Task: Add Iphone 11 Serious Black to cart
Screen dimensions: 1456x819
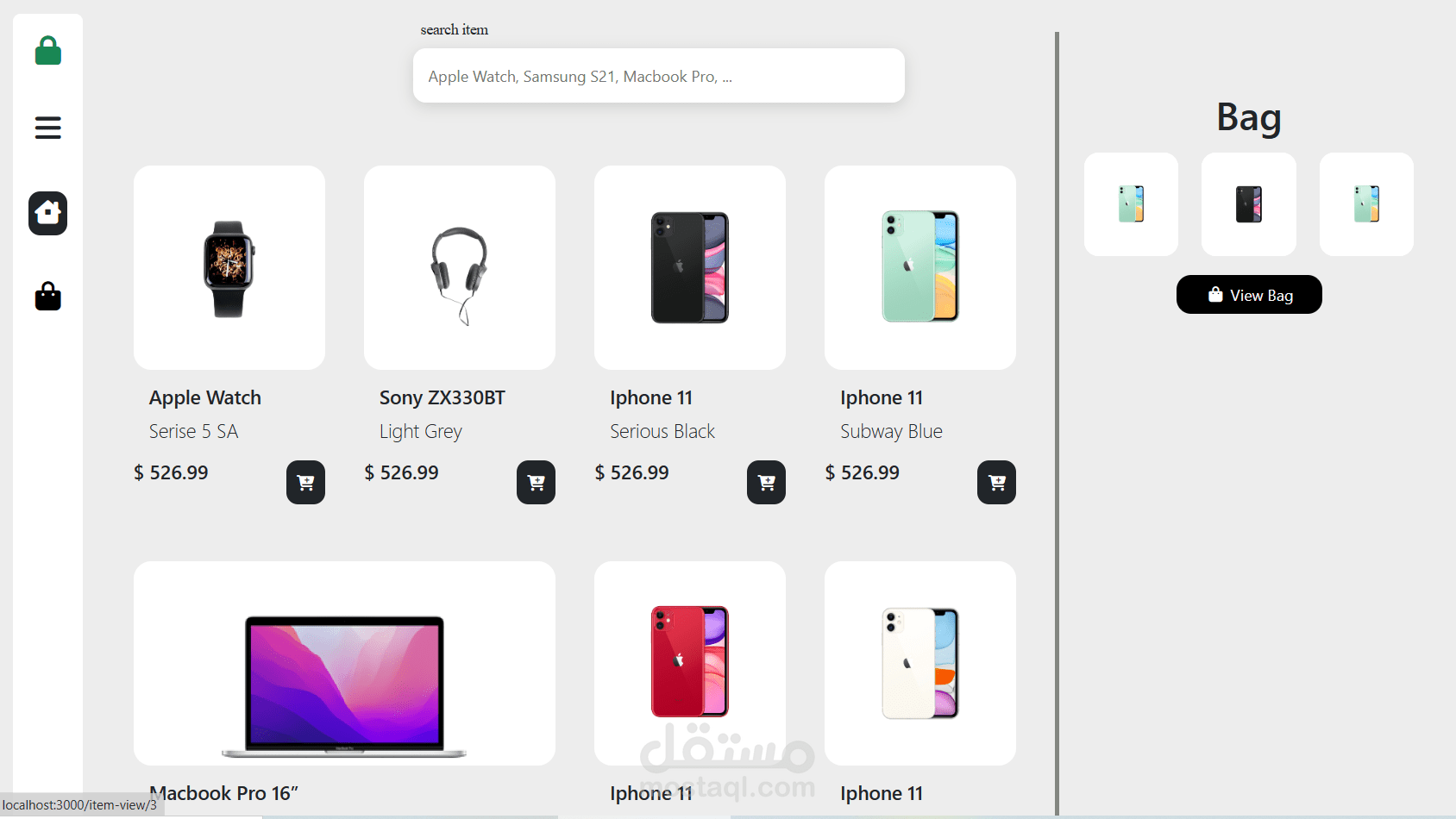Action: [x=766, y=483]
